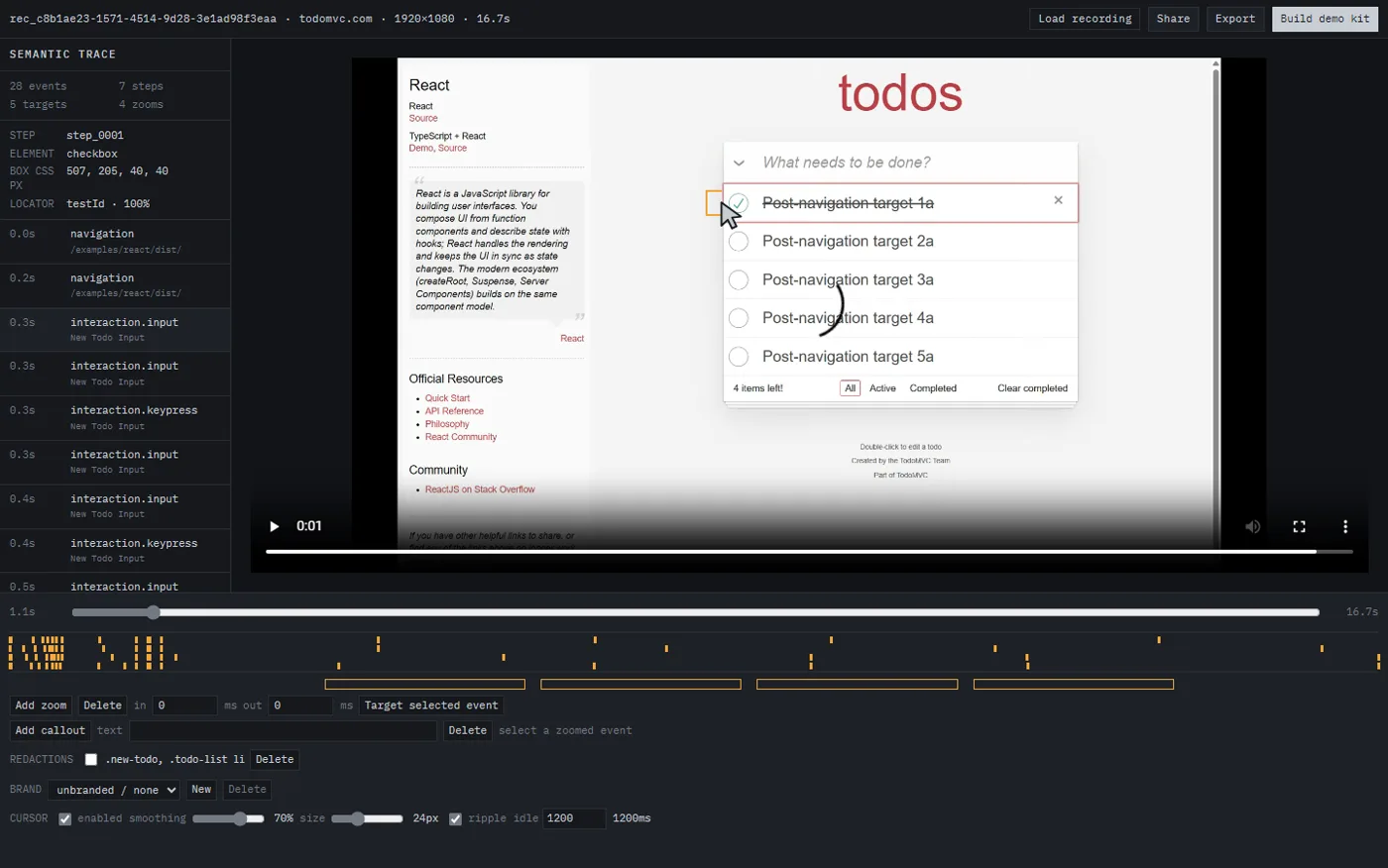Focus the zoom 'out' milliseconds field
The height and width of the screenshot is (868, 1388).
point(299,705)
